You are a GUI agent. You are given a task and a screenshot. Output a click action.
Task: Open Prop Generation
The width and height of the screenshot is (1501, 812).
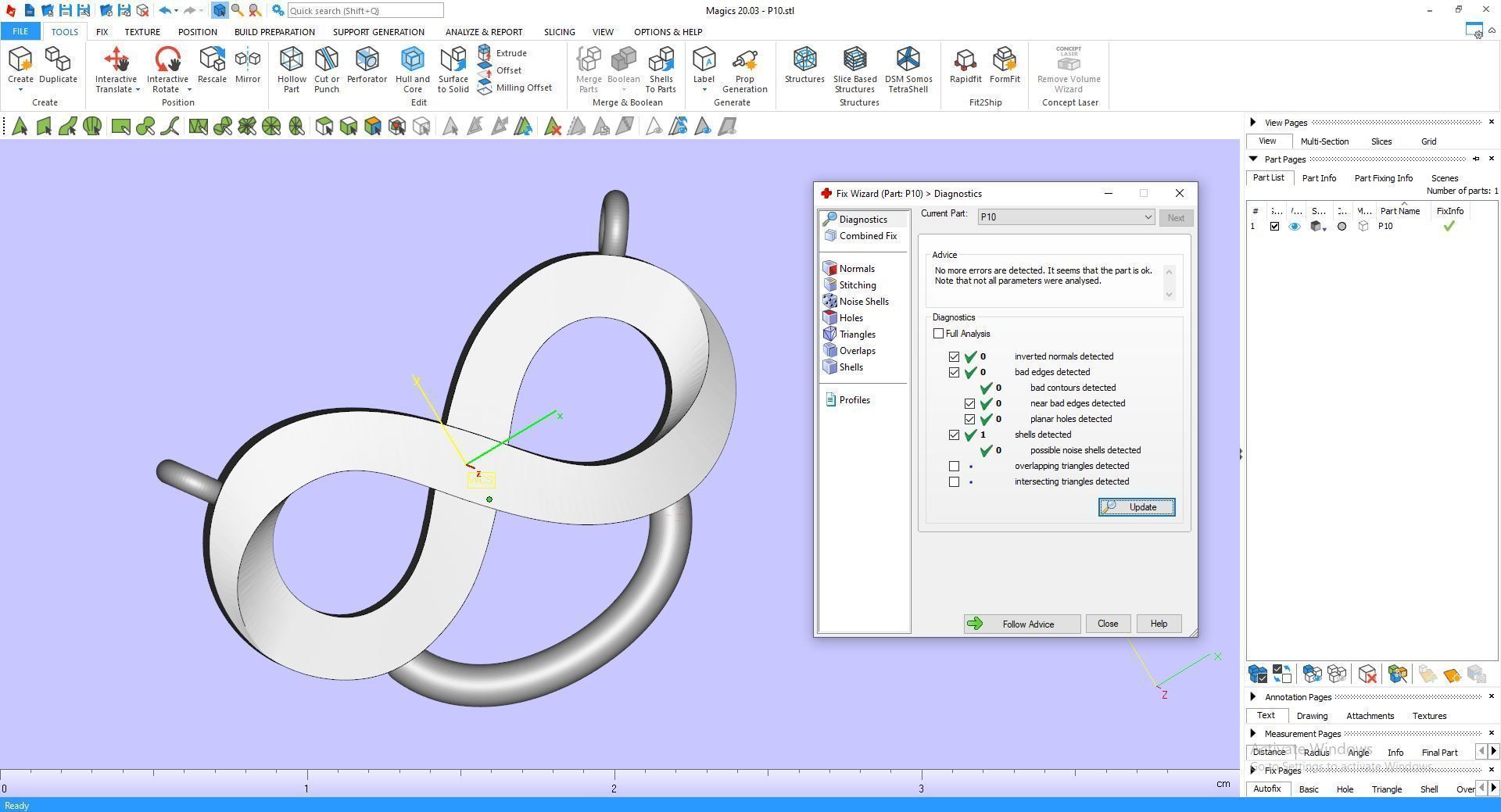744,70
